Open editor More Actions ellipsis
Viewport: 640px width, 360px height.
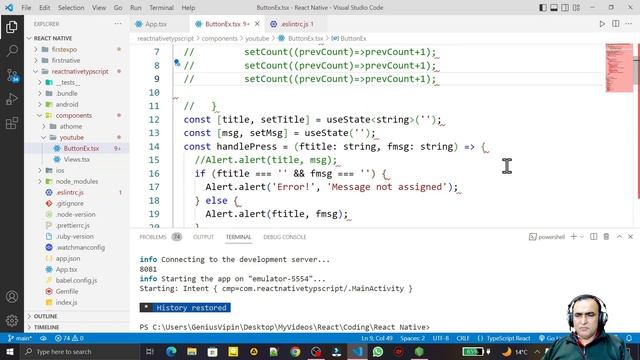(629, 24)
